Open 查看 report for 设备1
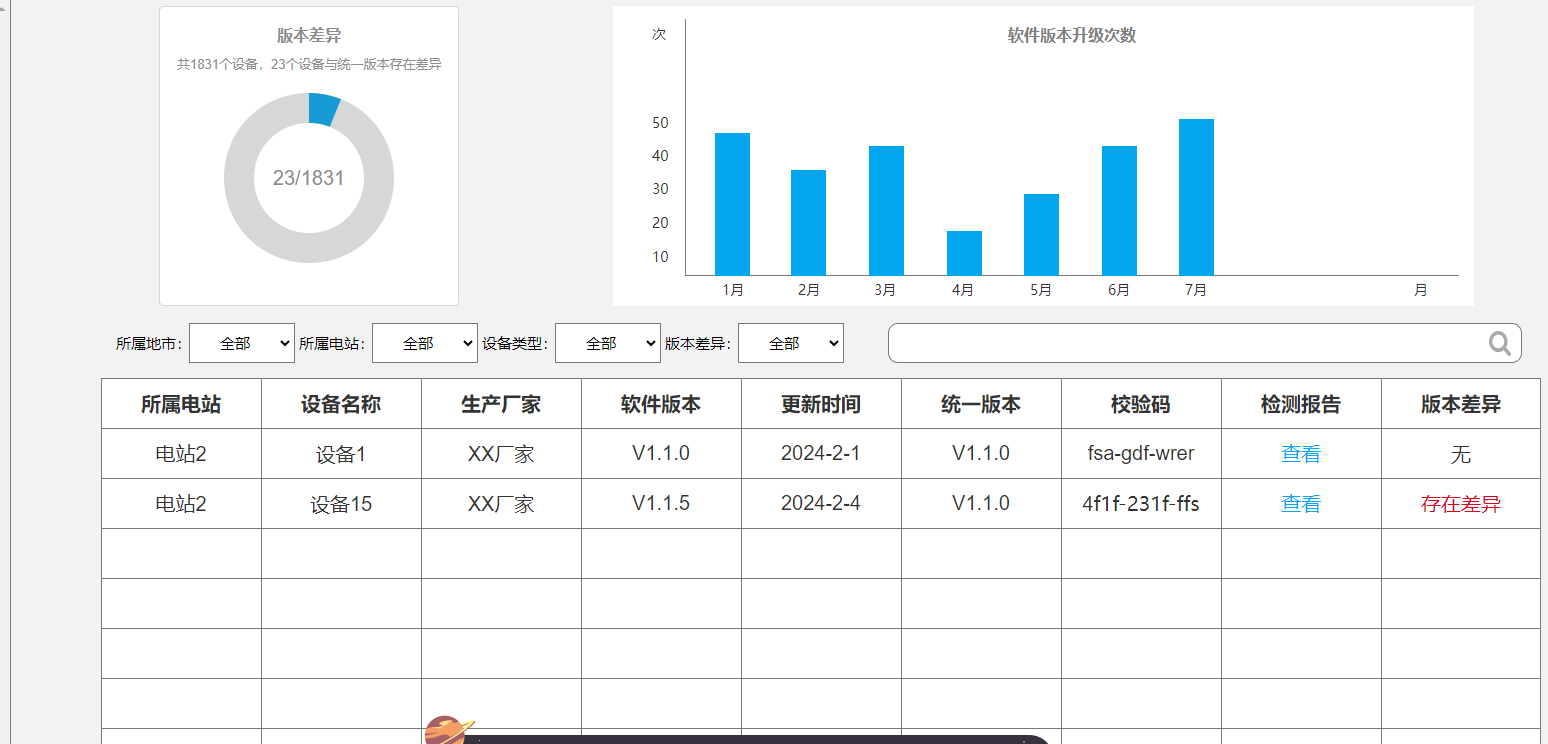This screenshot has height=744, width=1548. tap(1301, 454)
